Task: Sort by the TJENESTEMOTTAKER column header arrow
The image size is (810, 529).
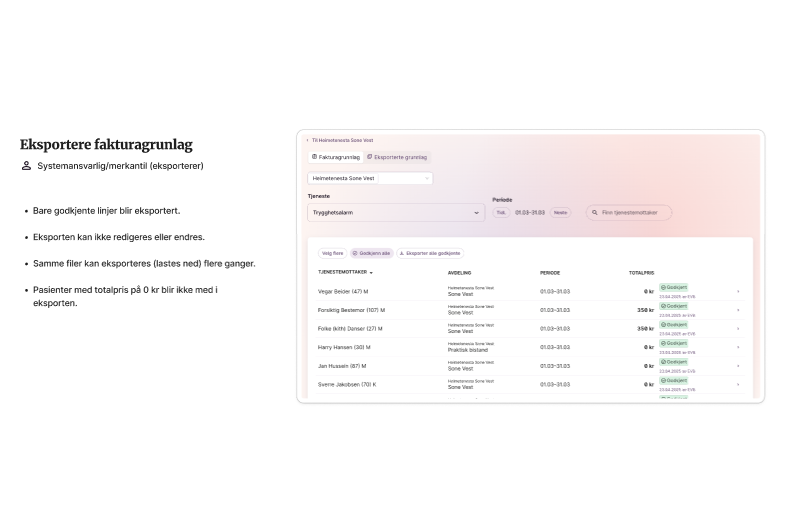Action: (x=371, y=272)
